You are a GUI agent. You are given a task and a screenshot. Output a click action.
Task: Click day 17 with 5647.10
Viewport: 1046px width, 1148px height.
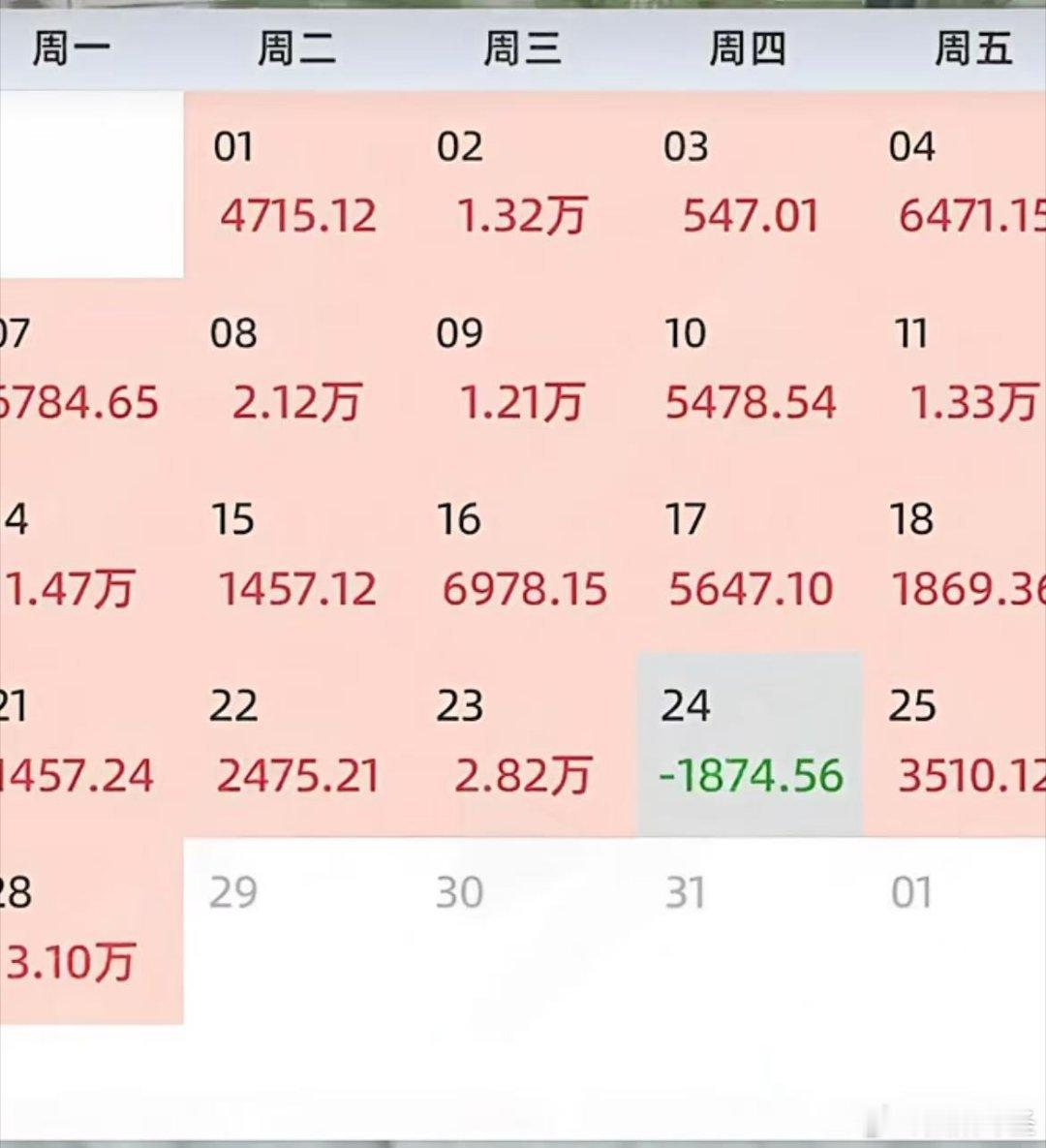tap(749, 559)
